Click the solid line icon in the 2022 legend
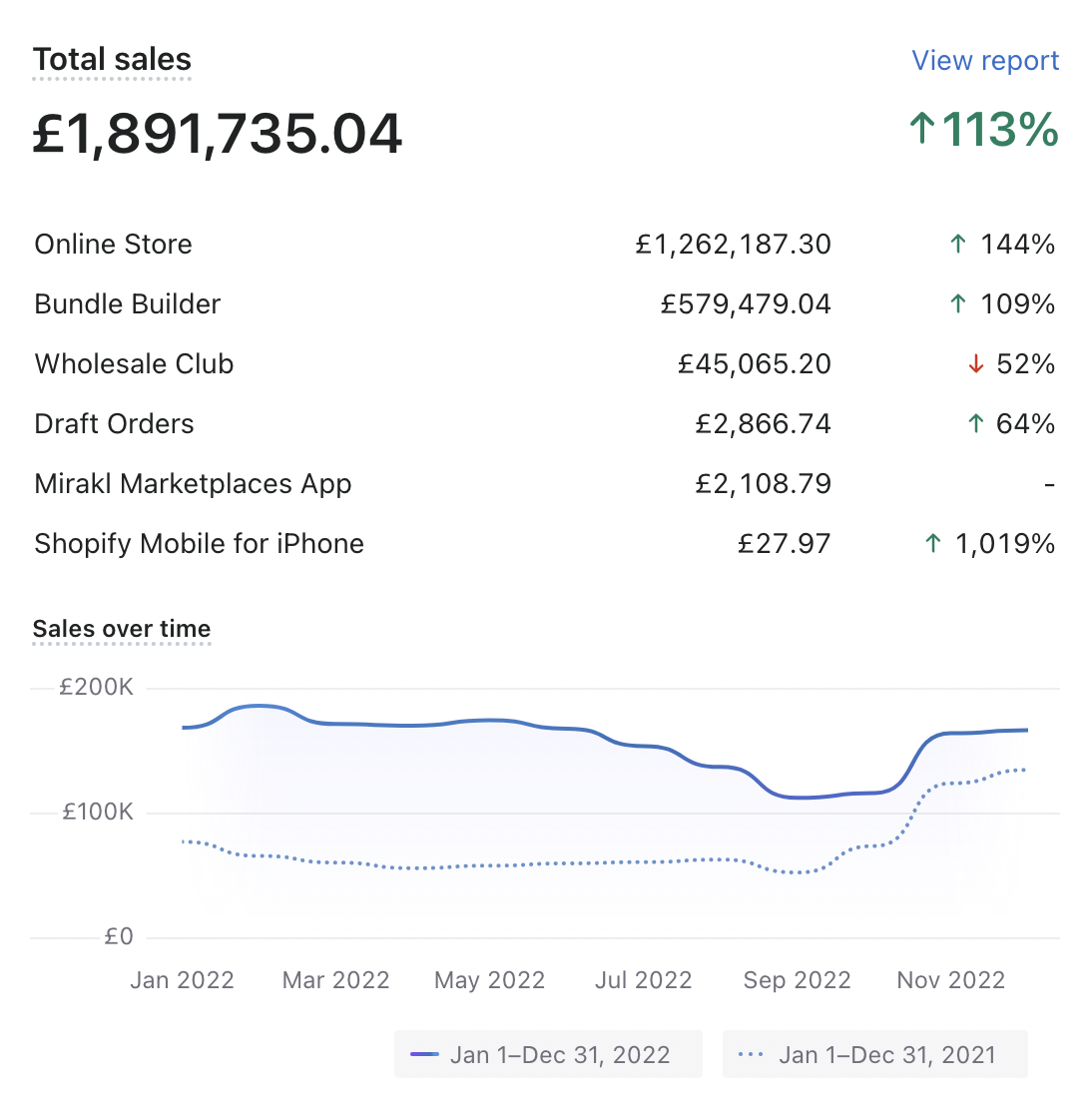1092x1106 pixels. click(x=425, y=1055)
